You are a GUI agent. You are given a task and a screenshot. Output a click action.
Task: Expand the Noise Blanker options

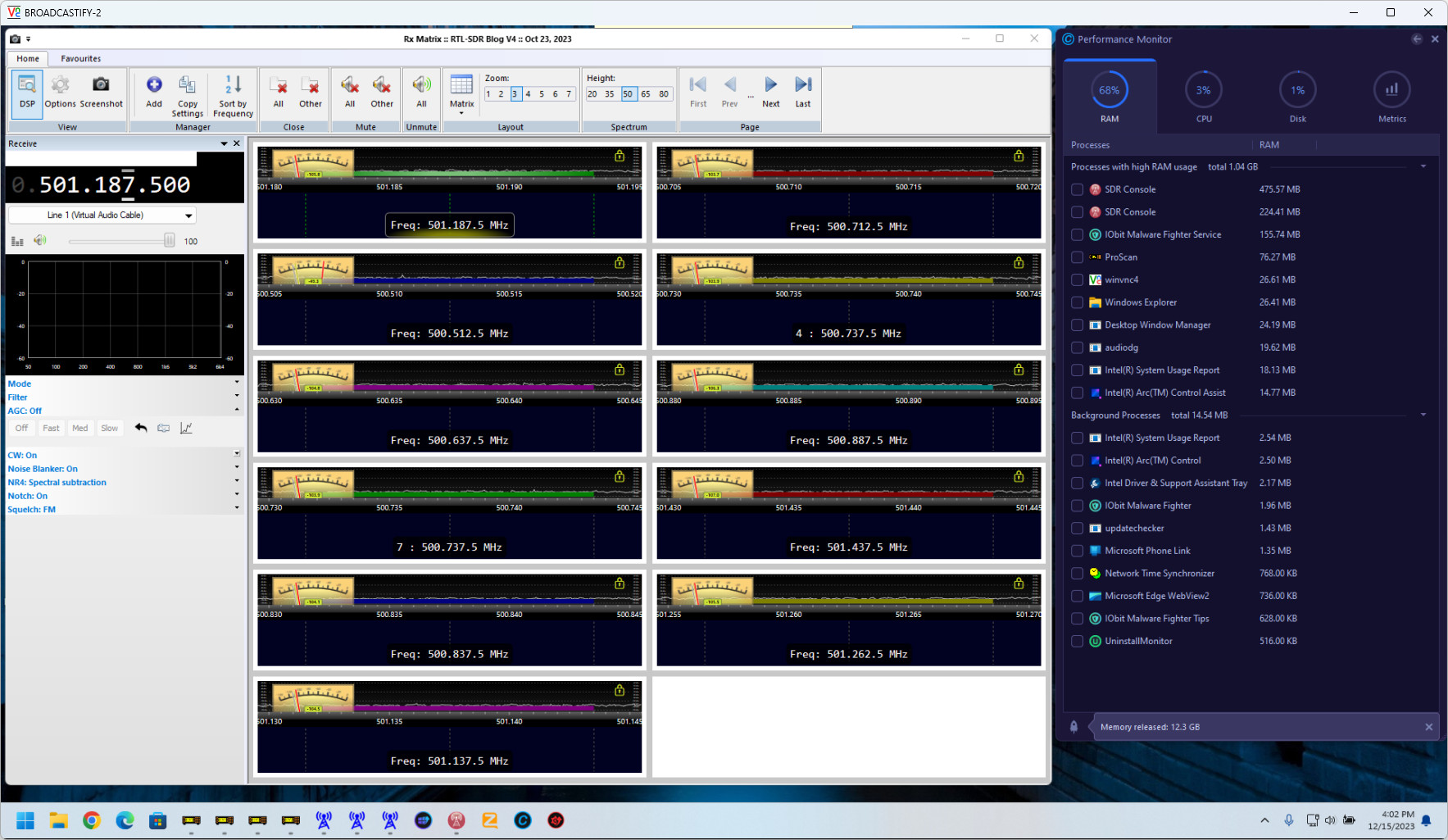click(237, 468)
